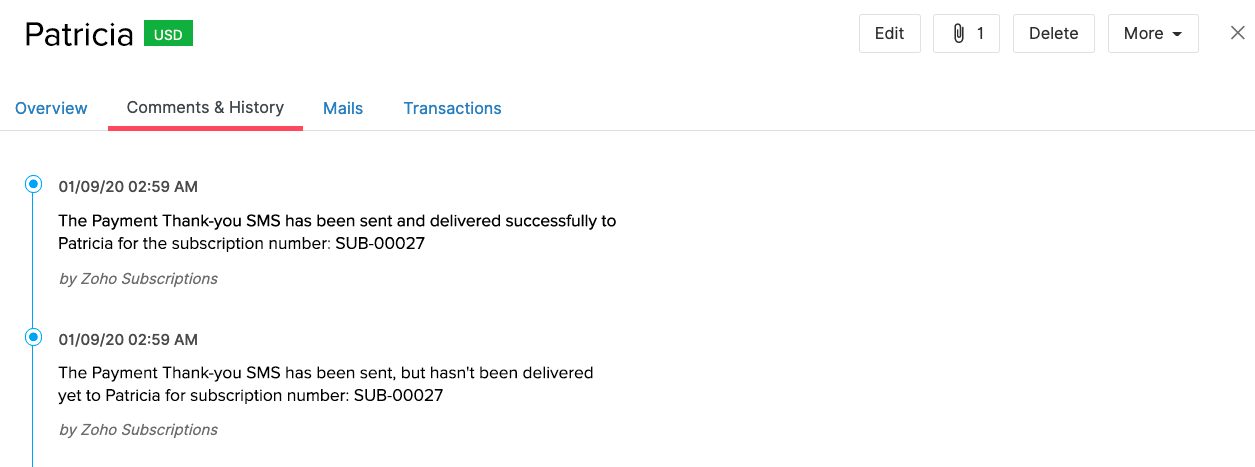The image size is (1255, 467).
Task: Select the Comments & History tab
Action: pyautogui.click(x=205, y=108)
